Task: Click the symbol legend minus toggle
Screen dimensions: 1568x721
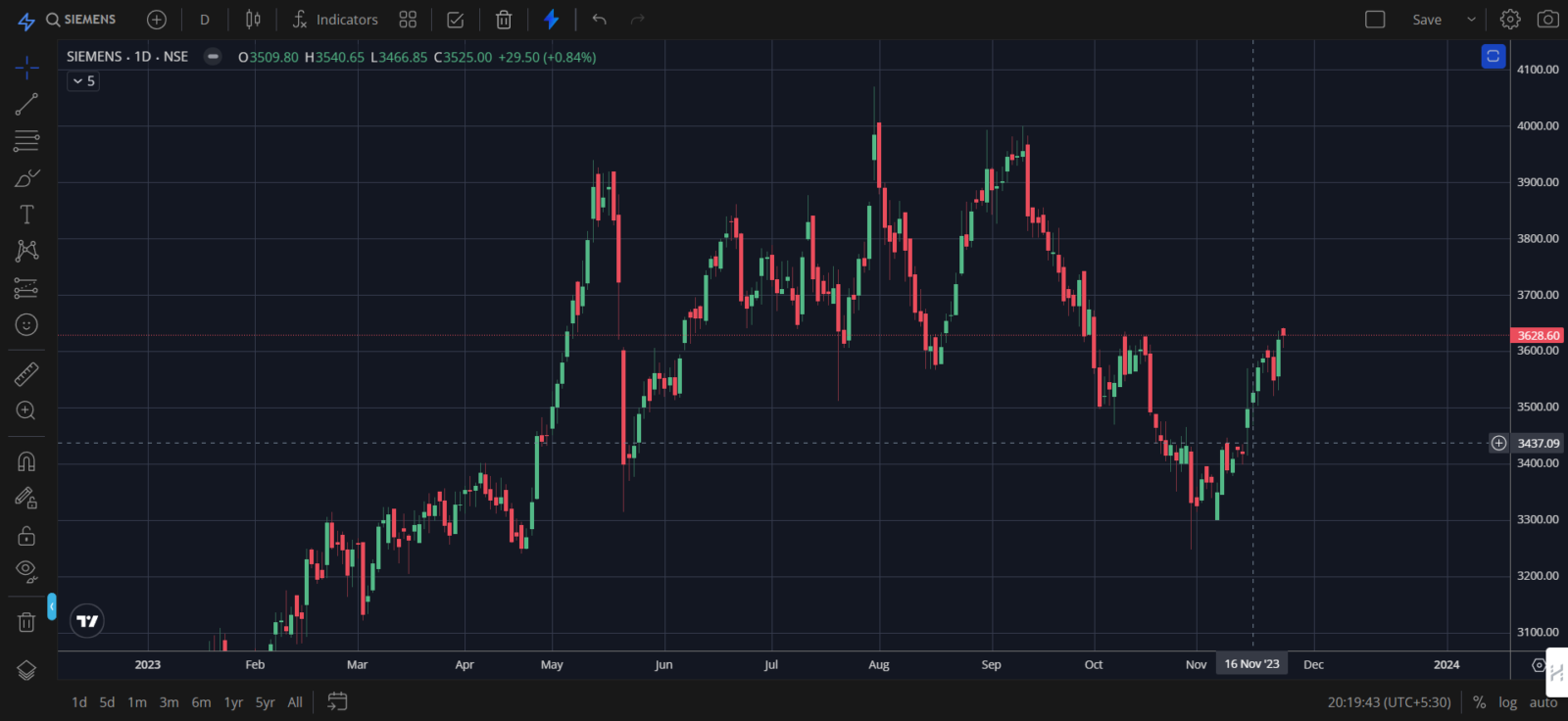Action: 213,57
